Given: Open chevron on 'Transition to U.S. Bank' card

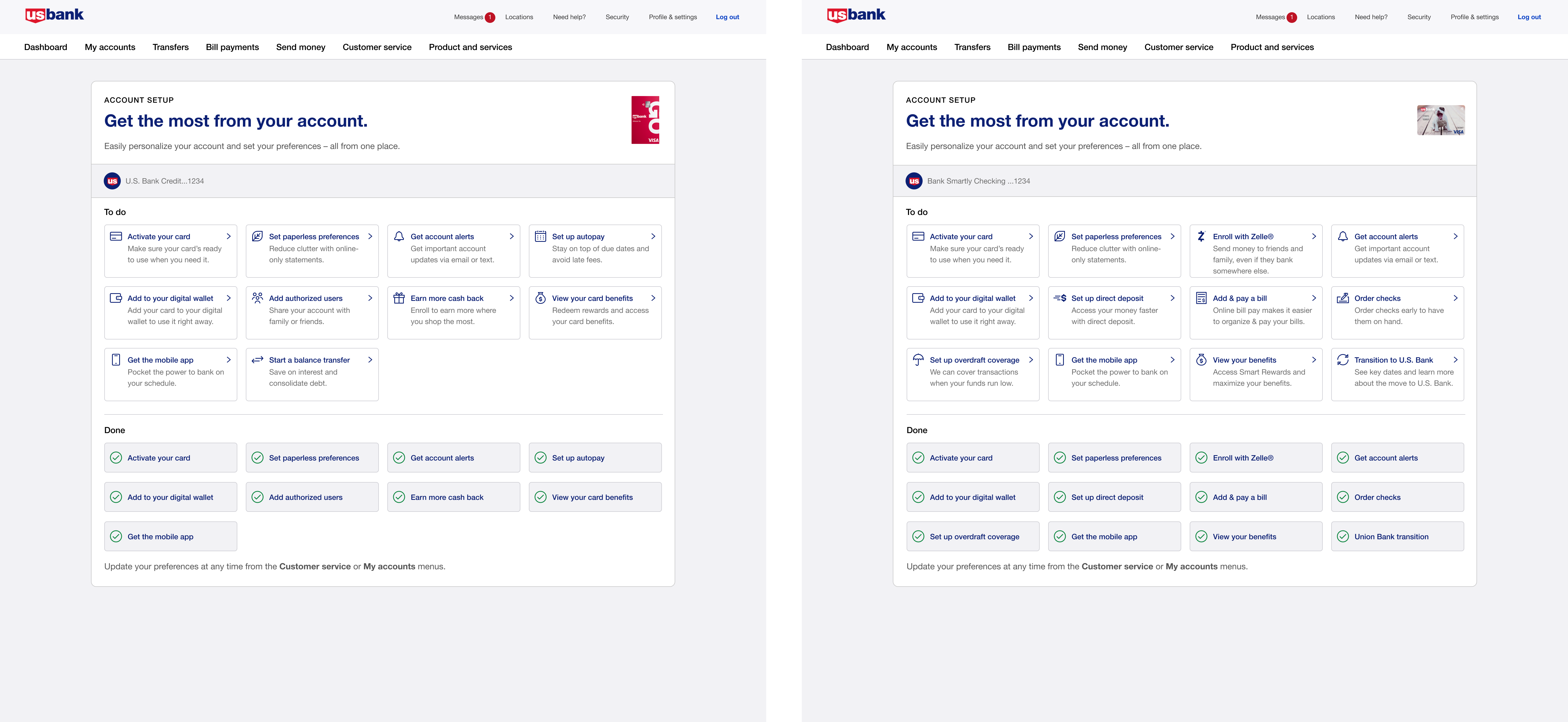Looking at the screenshot, I should [1455, 360].
